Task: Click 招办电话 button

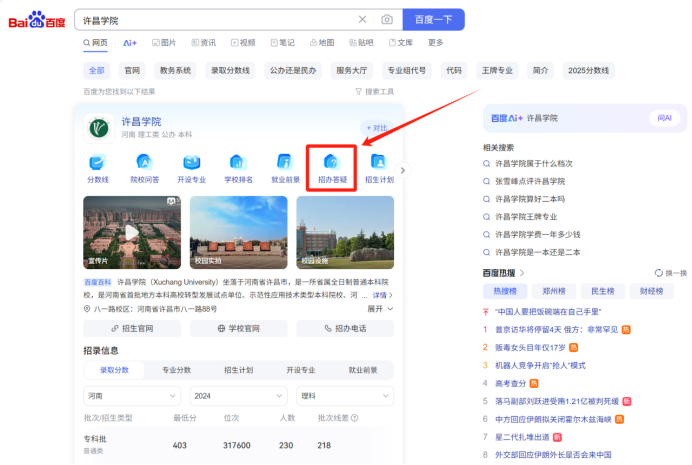Action: 345,329
